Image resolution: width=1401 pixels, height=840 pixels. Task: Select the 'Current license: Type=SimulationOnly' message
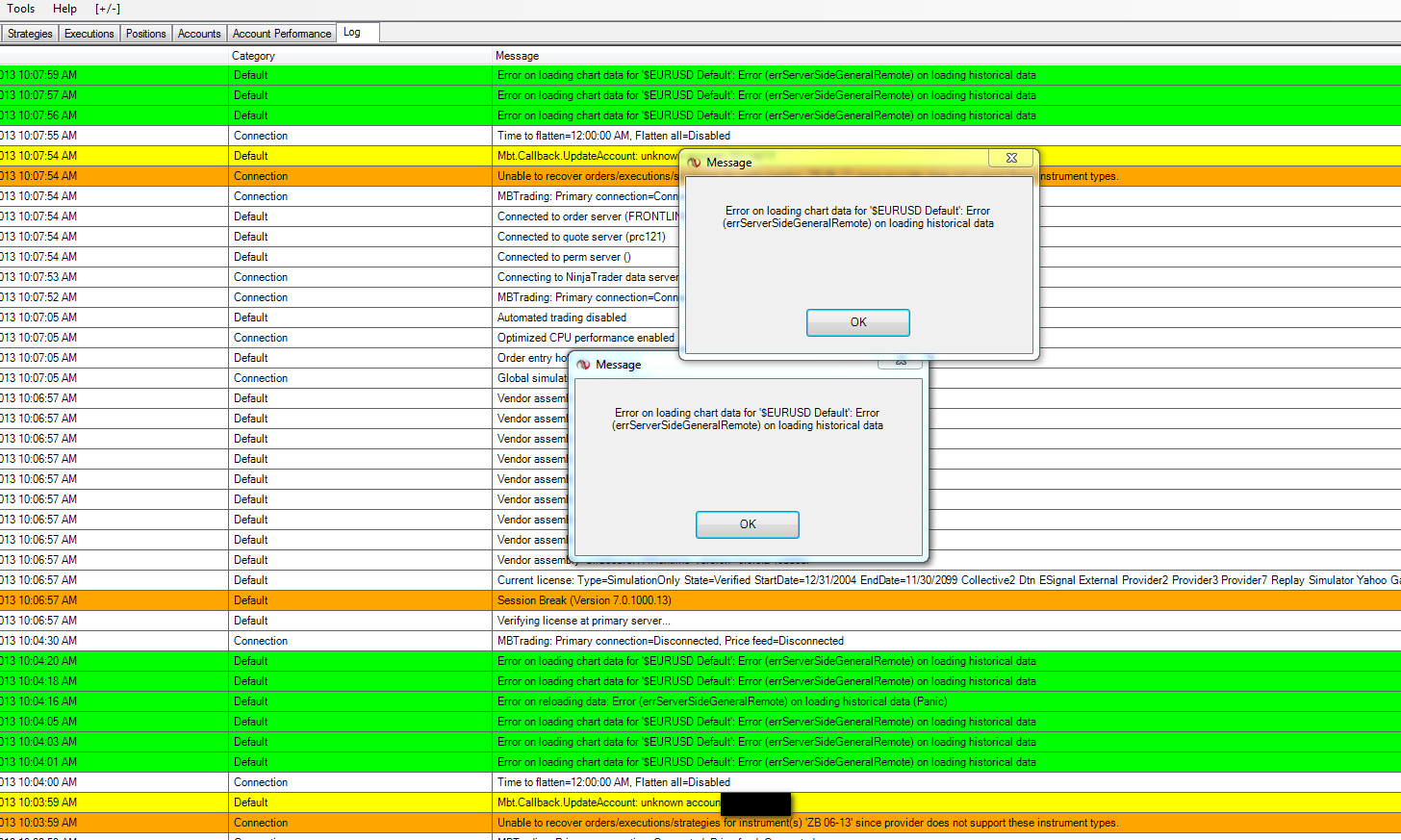click(x=949, y=580)
